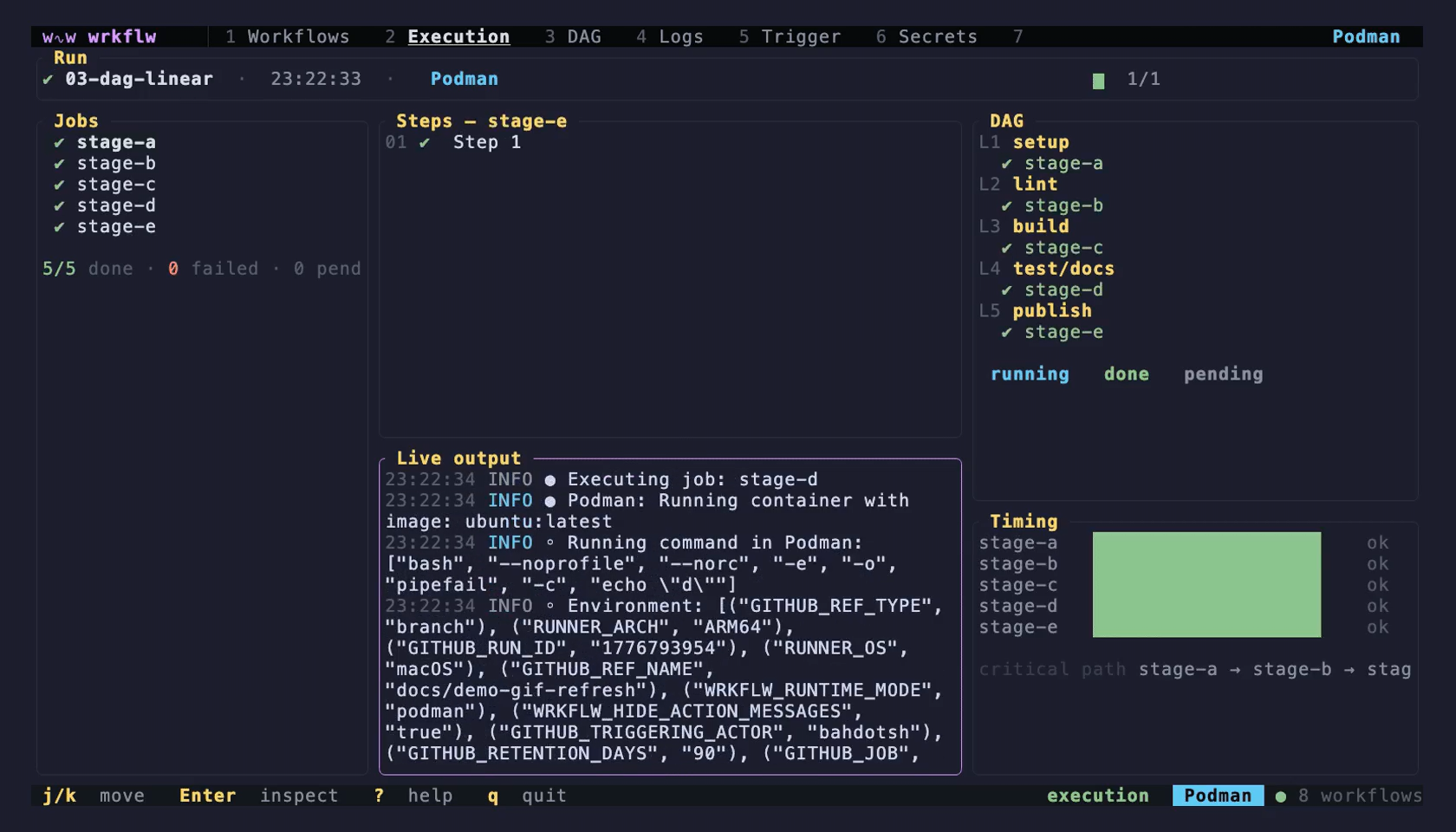
Task: Click the 0 pend counter
Action: [327, 269]
